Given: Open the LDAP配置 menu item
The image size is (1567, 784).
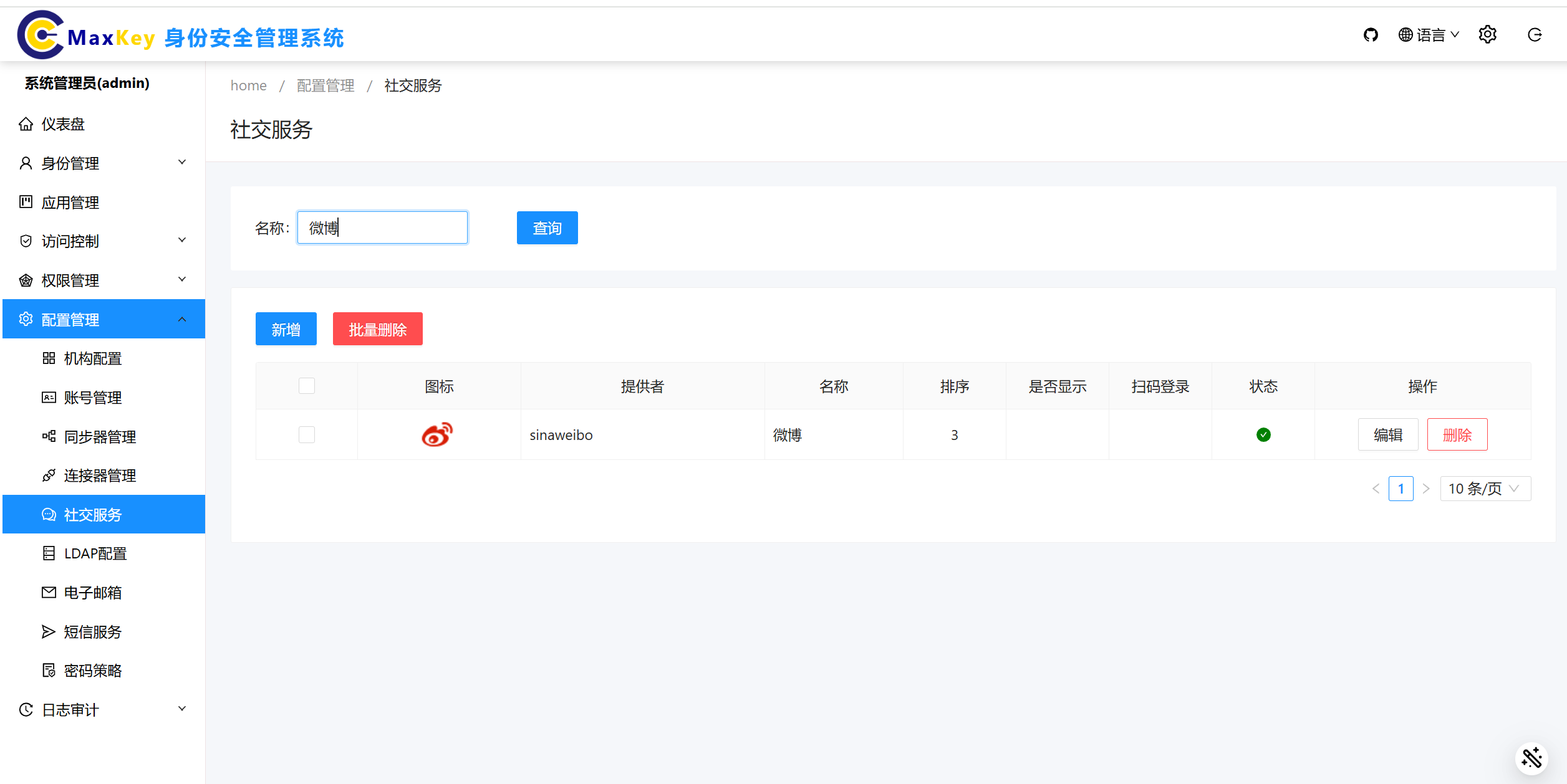Looking at the screenshot, I should click(95, 553).
